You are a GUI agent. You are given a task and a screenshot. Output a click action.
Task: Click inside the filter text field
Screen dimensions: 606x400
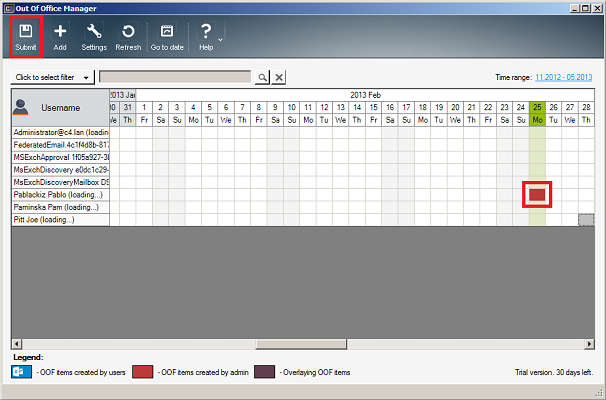tap(175, 77)
